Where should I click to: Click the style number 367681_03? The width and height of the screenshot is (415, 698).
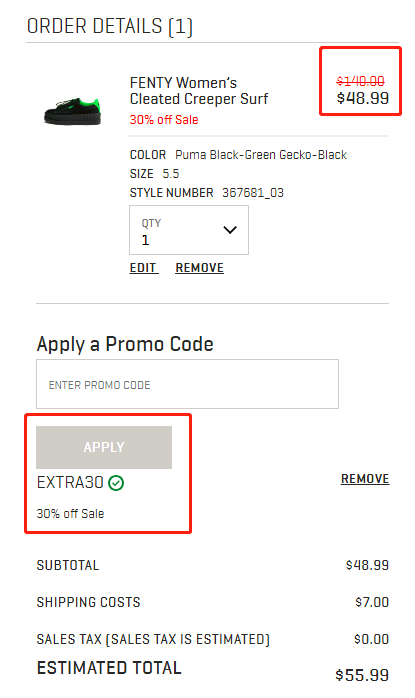coord(253,193)
